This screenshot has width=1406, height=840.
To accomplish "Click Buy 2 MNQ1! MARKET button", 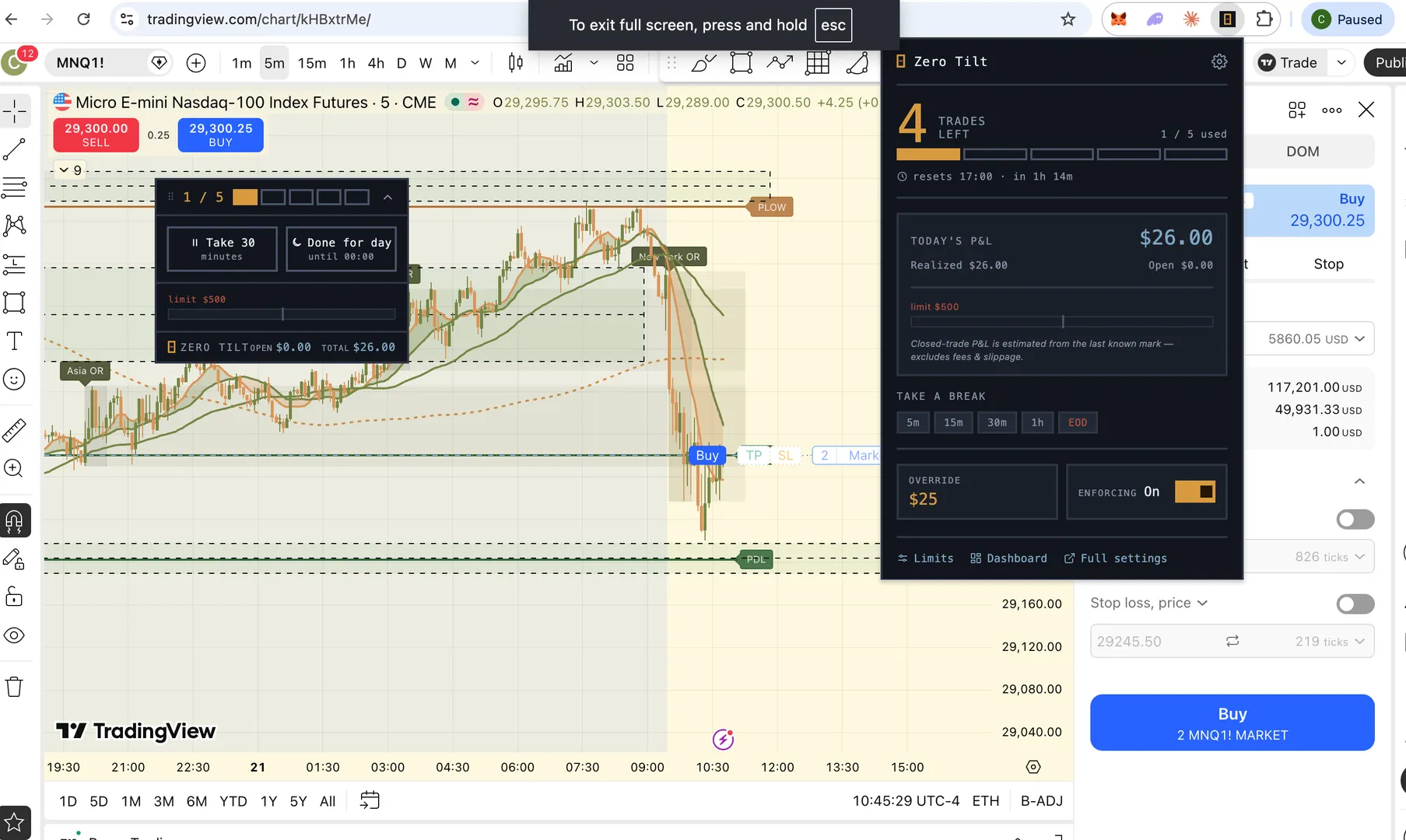I will (1232, 723).
